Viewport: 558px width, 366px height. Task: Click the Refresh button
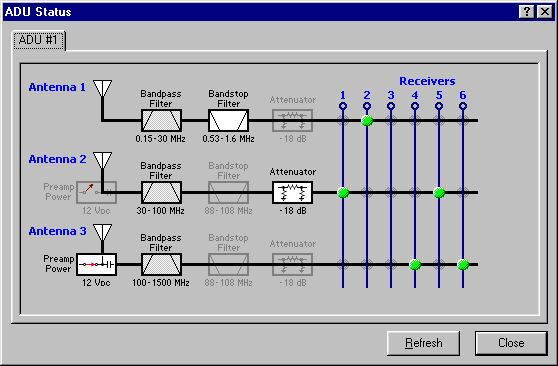(x=423, y=343)
